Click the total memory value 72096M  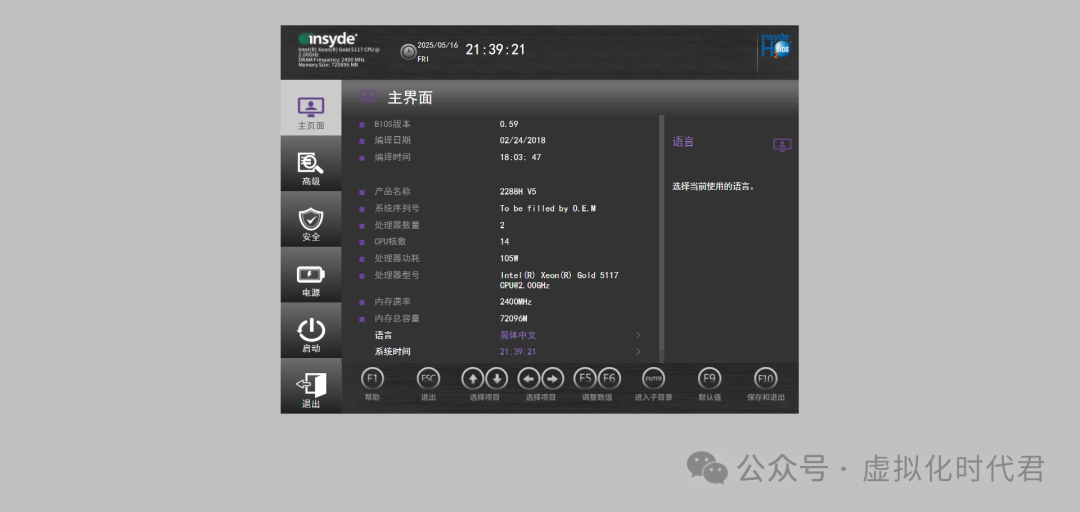click(x=514, y=318)
